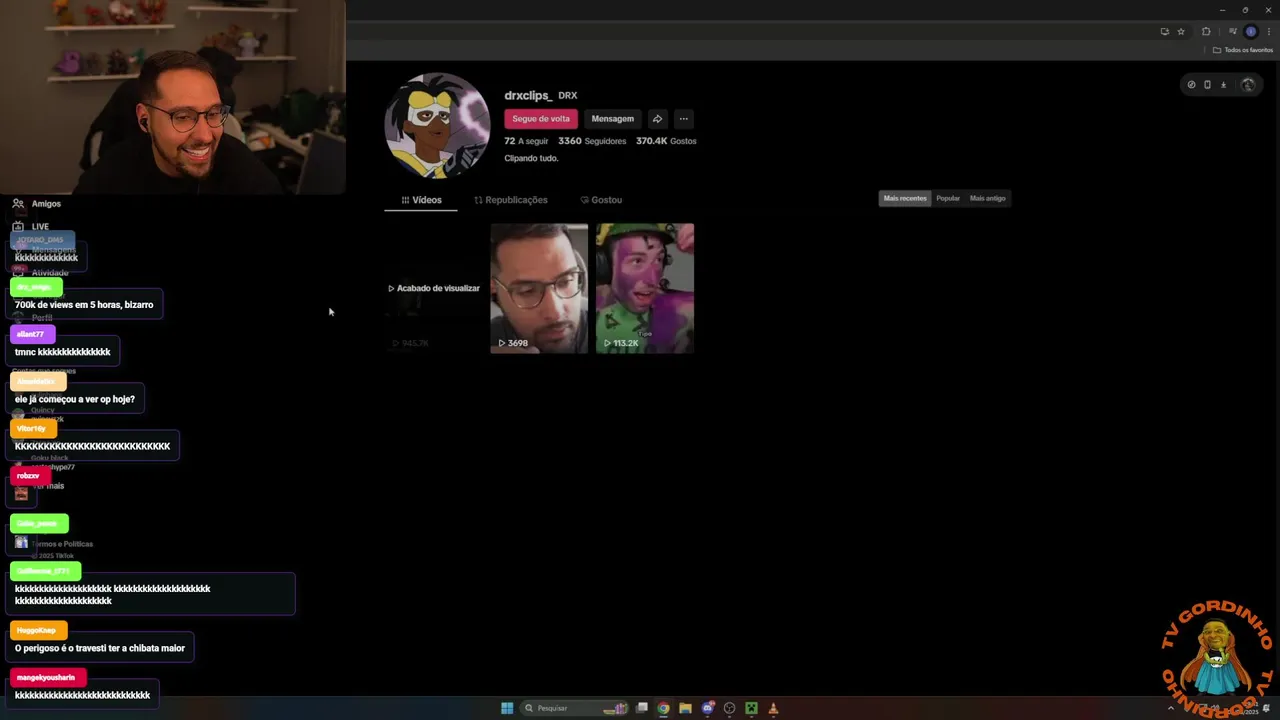Click the Vitor16y chat username badge
The height and width of the screenshot is (720, 1280).
point(31,428)
